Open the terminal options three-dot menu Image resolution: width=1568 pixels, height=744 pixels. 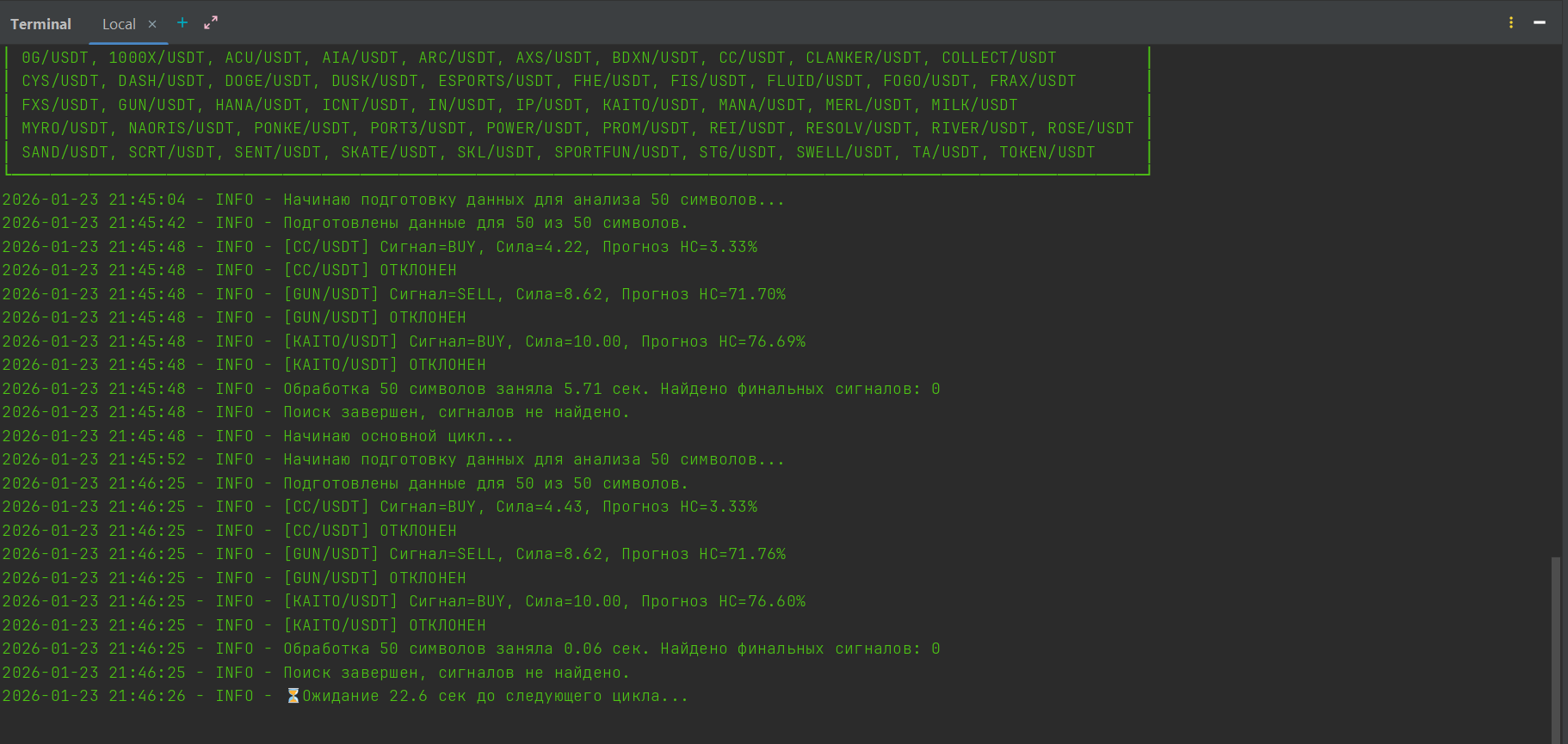[1511, 23]
